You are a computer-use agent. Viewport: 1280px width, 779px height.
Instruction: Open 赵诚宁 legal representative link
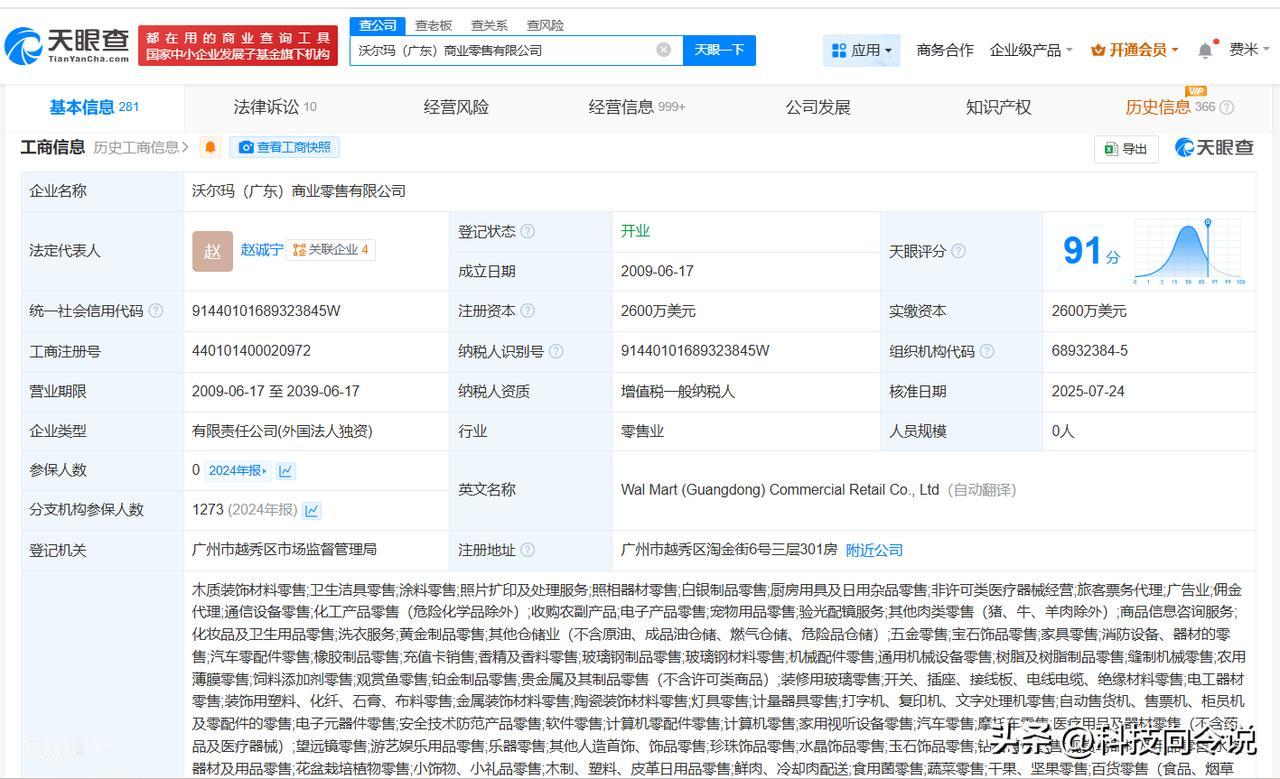click(261, 250)
